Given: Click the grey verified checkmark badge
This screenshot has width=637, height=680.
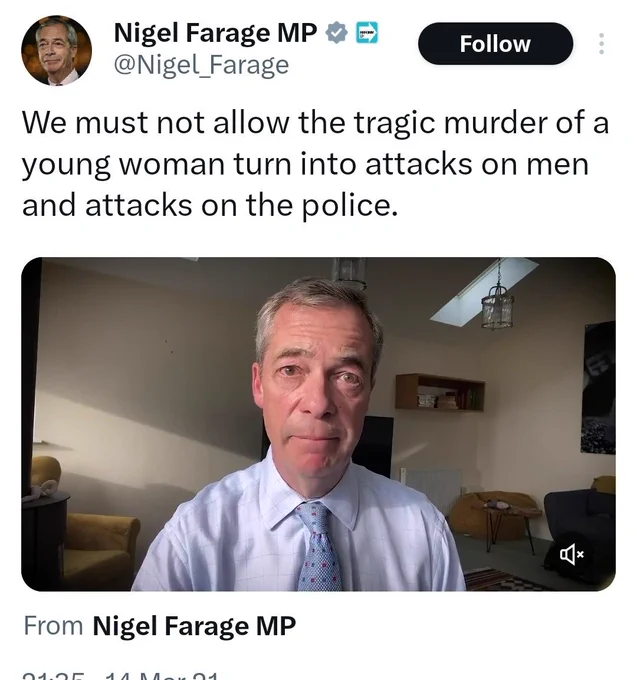Looking at the screenshot, I should click(337, 33).
